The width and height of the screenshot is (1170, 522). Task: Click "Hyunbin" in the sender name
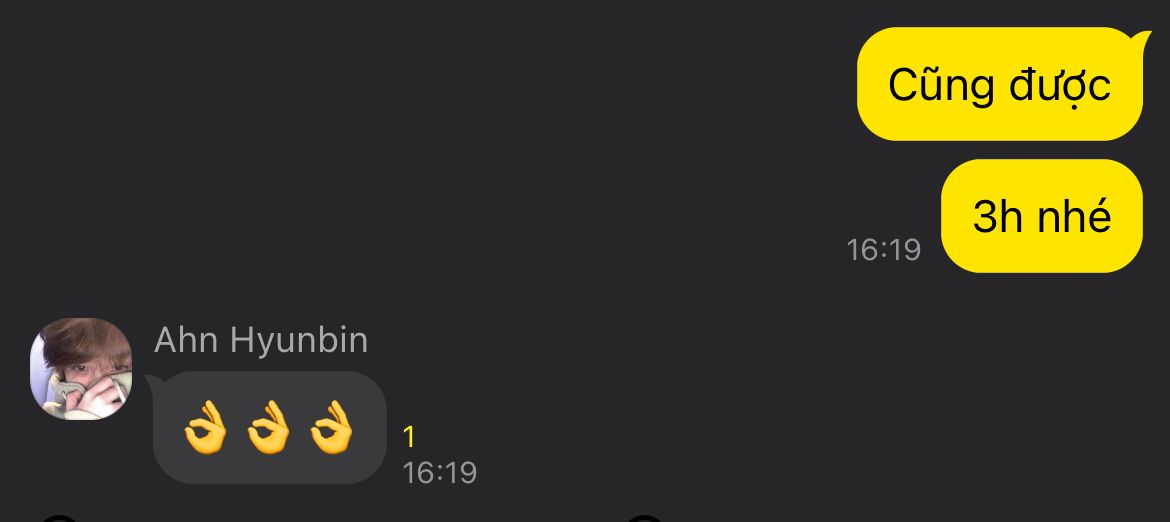[299, 341]
